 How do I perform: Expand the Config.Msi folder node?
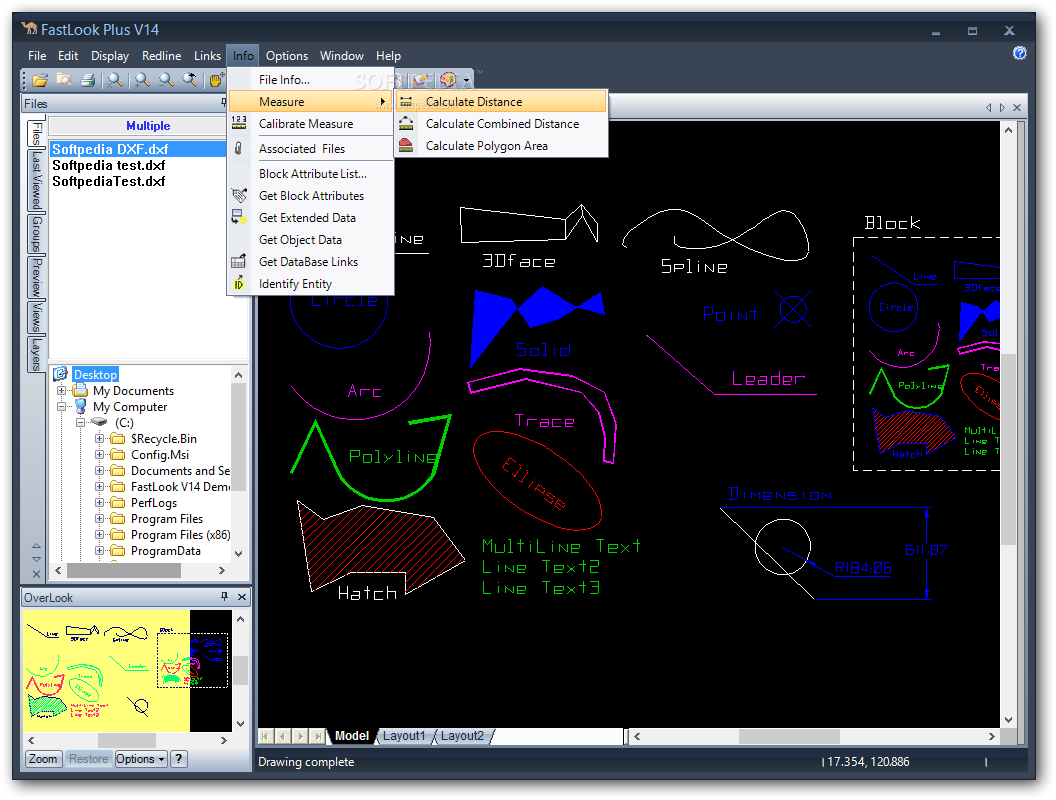click(99, 455)
